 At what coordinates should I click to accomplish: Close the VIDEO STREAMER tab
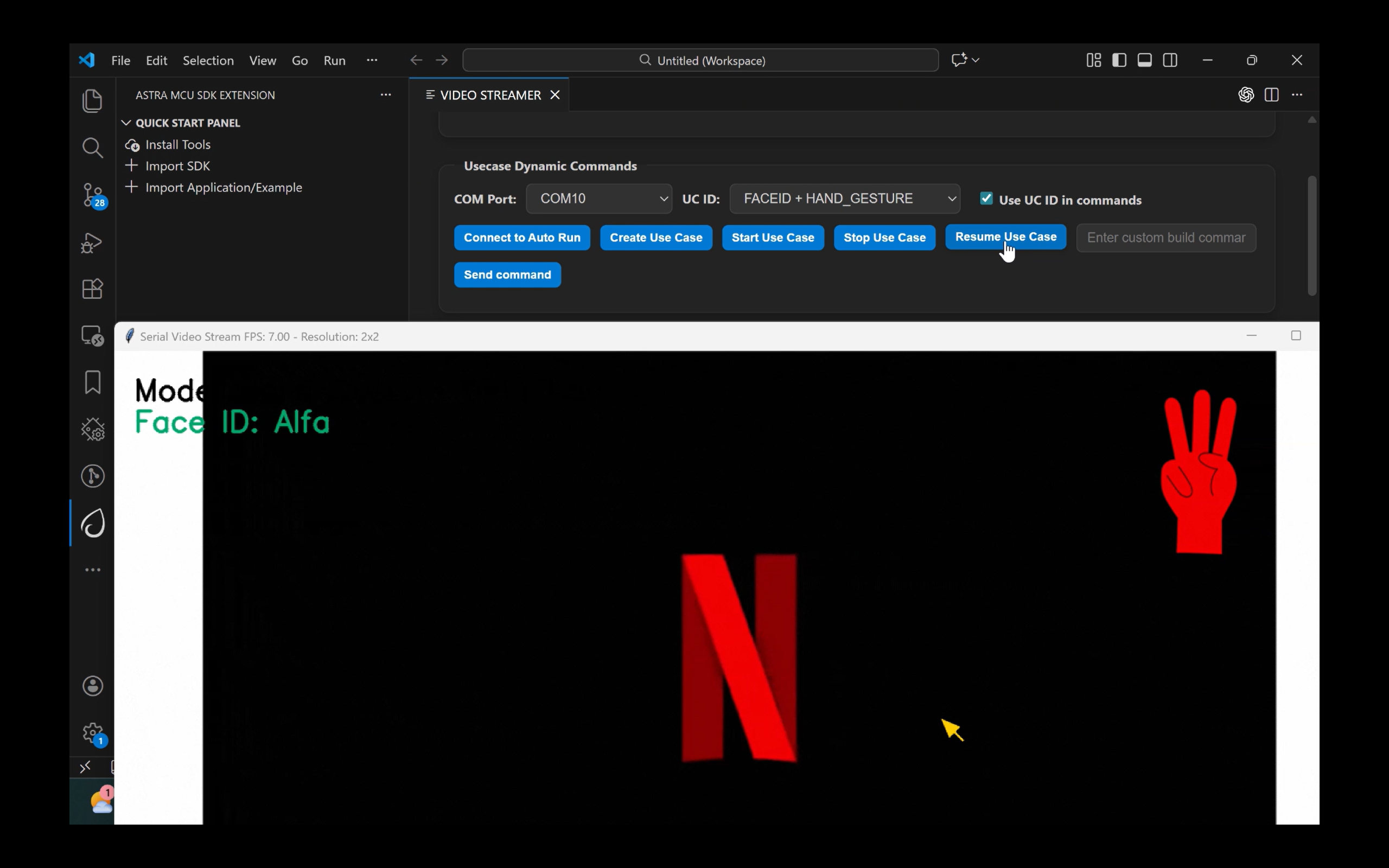555,95
